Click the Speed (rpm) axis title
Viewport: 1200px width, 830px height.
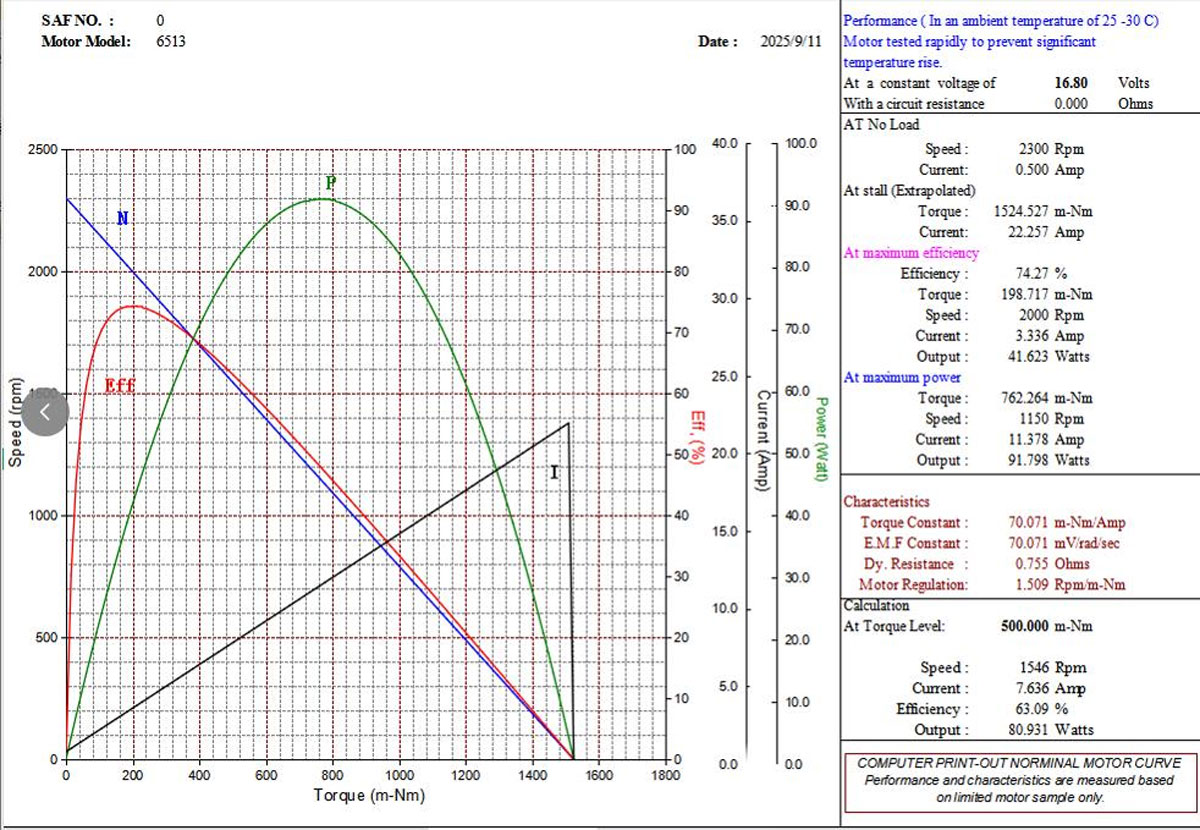tap(15, 422)
